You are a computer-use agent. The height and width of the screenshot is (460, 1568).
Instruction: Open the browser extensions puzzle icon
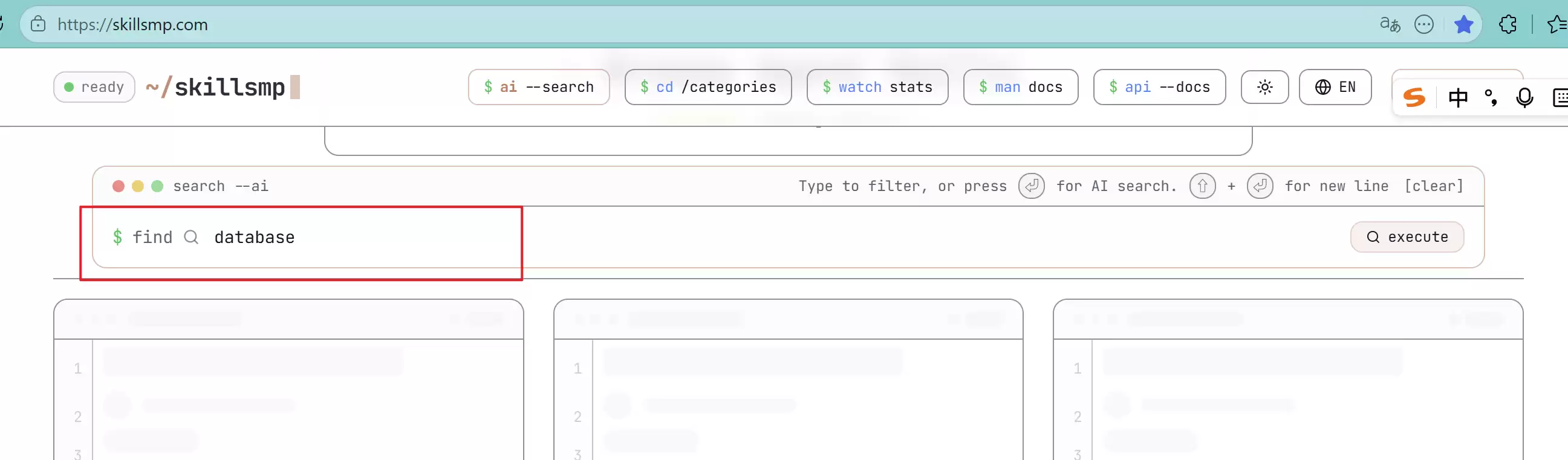(x=1508, y=24)
